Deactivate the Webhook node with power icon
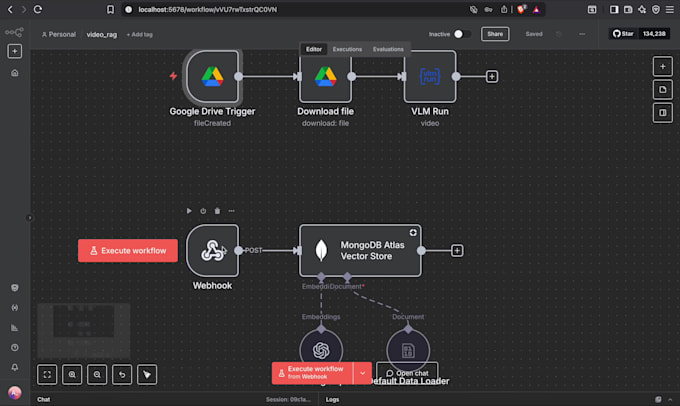680x406 pixels. [x=203, y=211]
